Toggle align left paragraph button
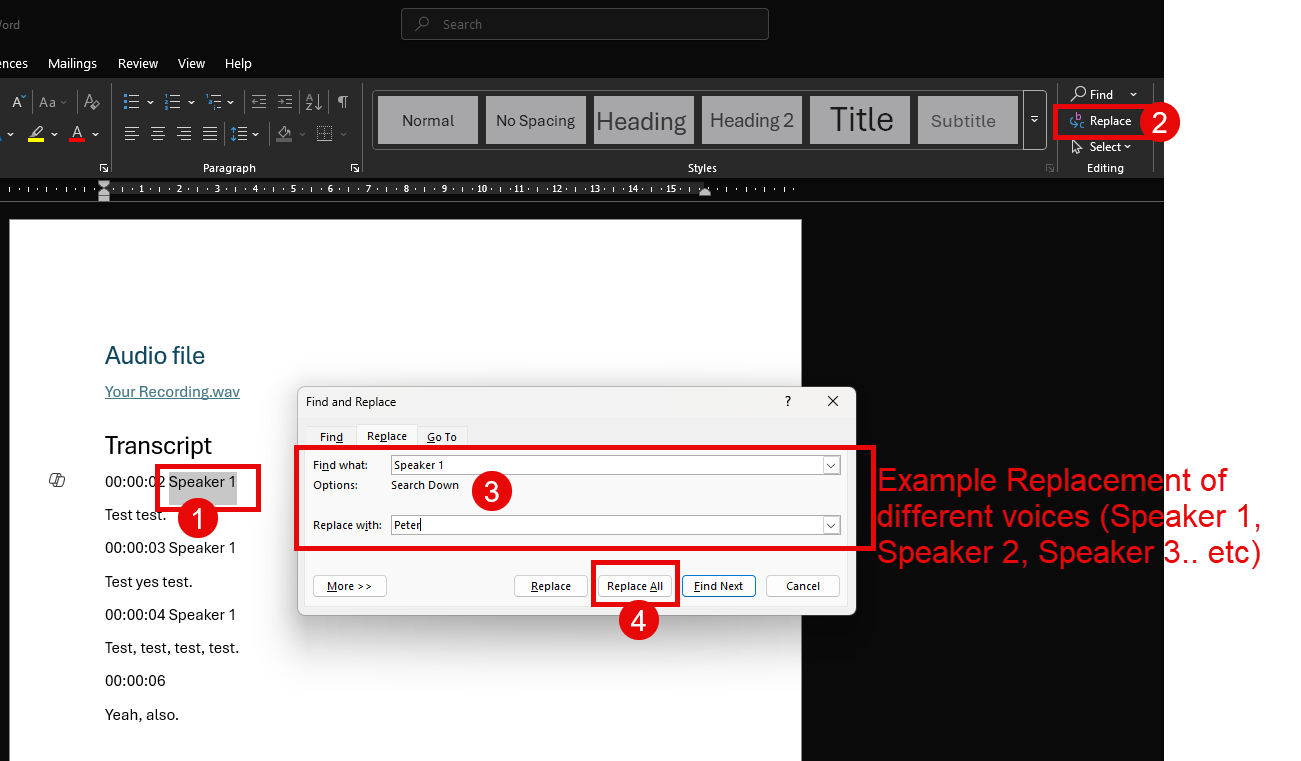 click(x=131, y=133)
